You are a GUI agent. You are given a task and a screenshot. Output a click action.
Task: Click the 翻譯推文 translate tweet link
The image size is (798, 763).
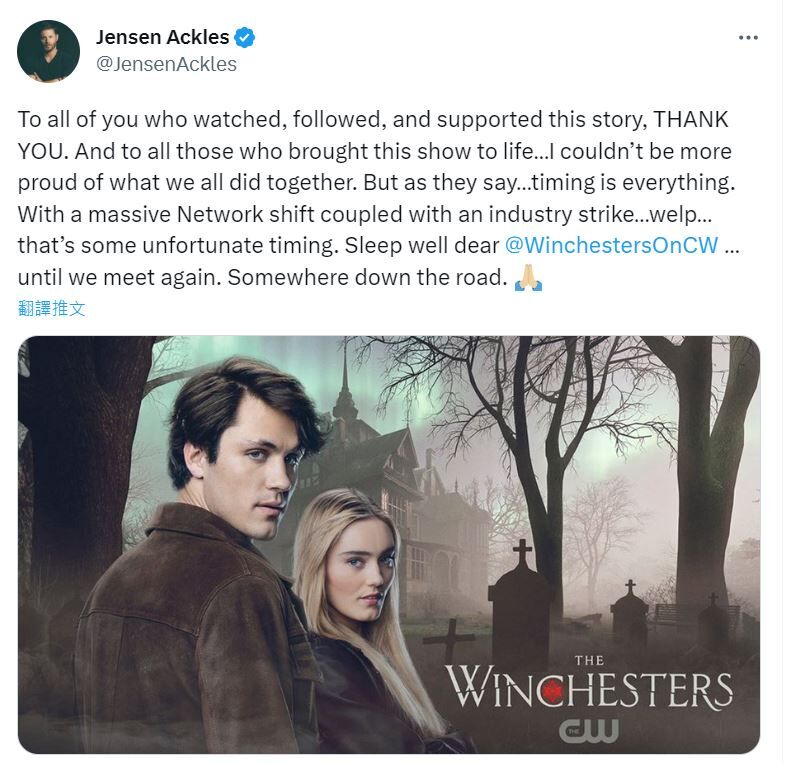51,308
